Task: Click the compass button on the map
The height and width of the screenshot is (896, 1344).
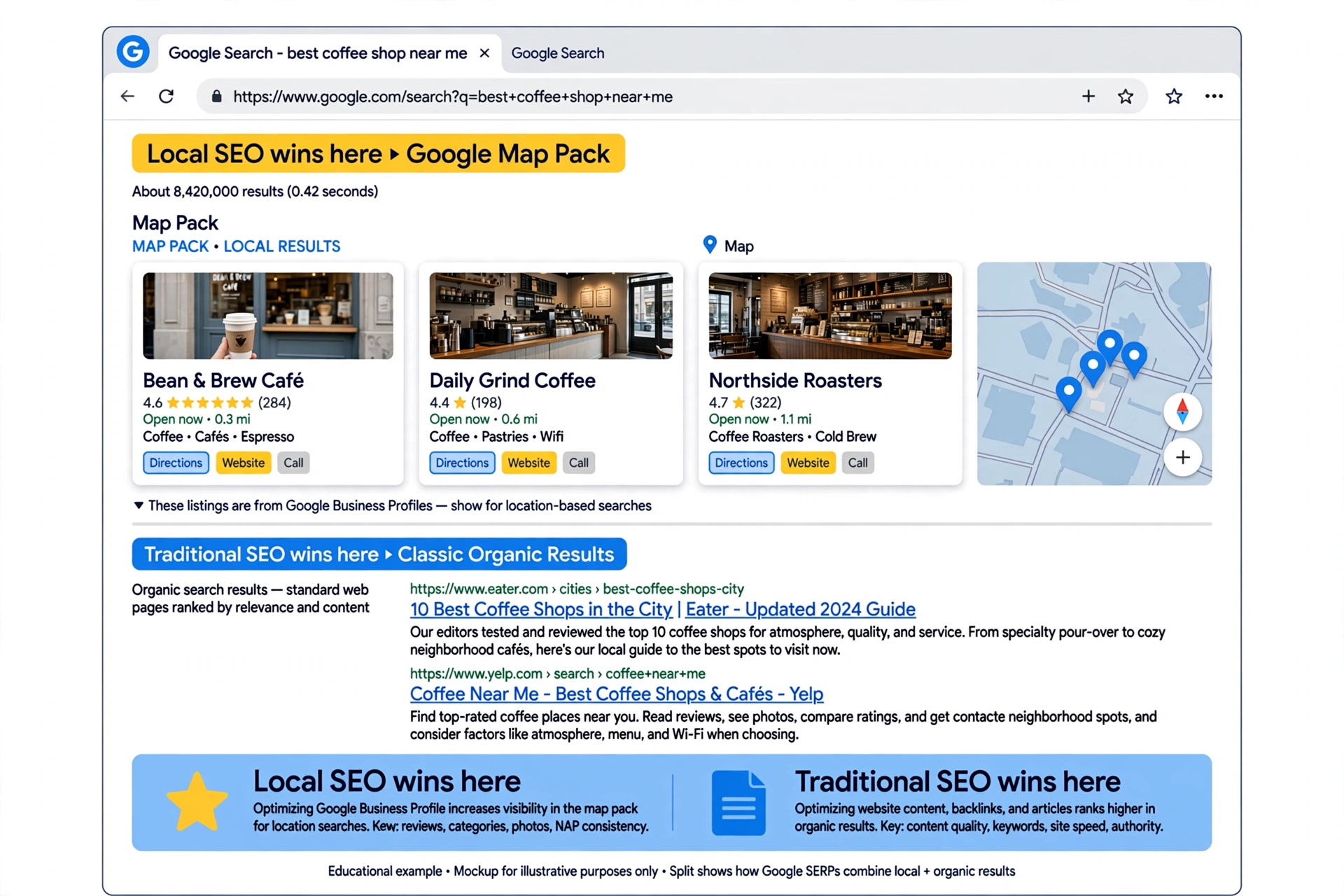Action: click(x=1182, y=412)
